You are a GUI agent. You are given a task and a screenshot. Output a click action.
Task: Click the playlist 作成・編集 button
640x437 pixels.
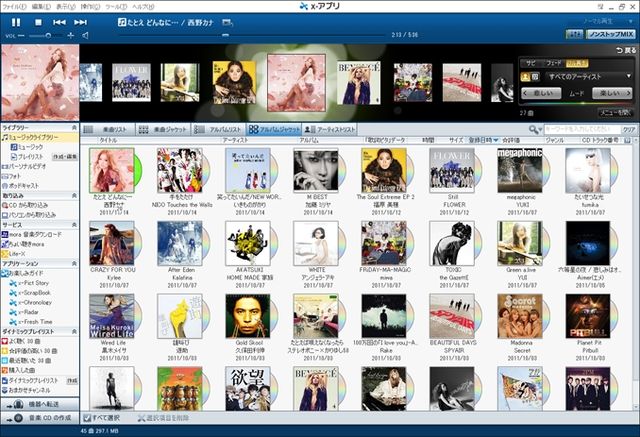(x=65, y=157)
